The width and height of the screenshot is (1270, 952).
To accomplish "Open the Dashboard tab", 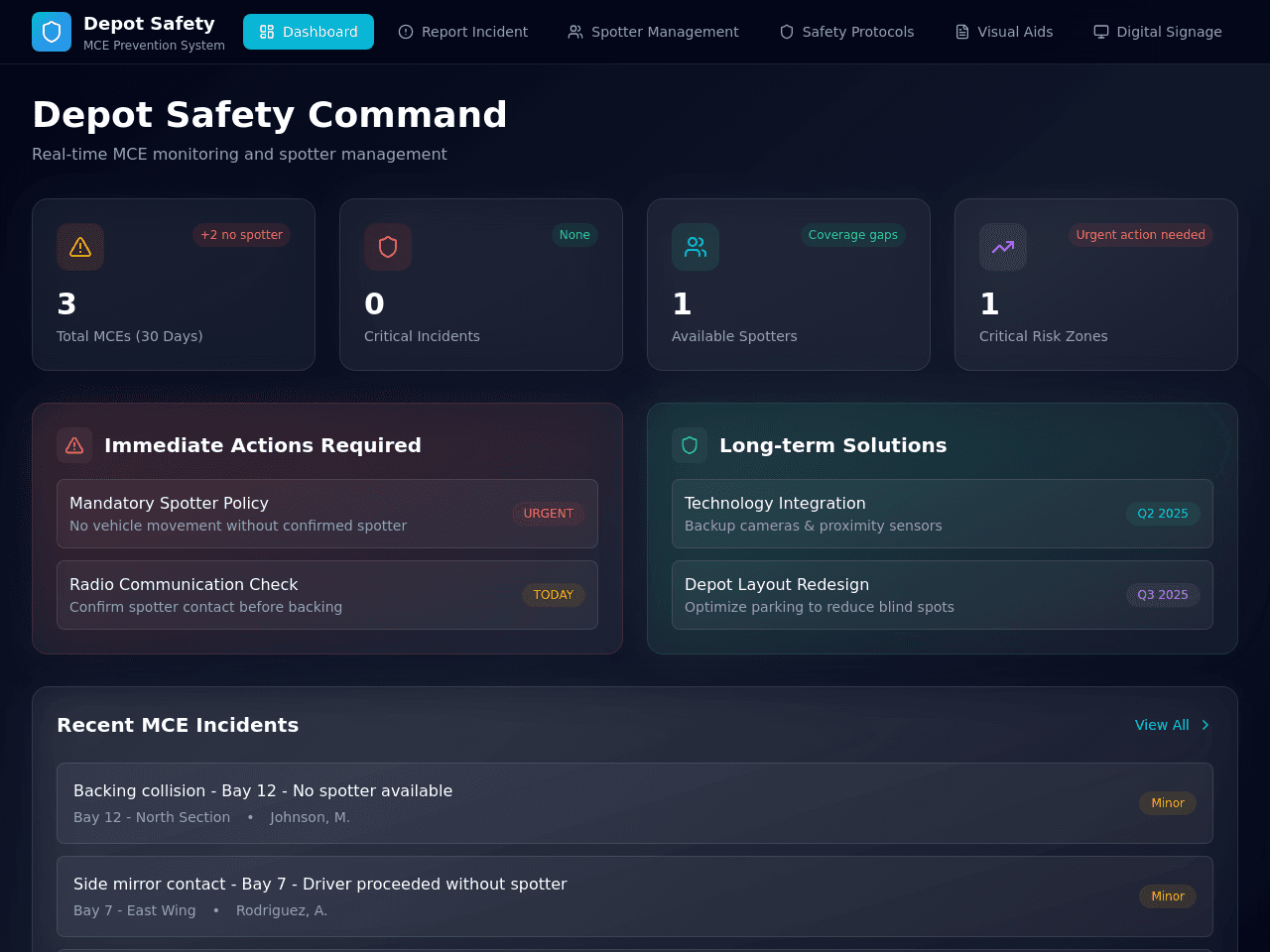I will click(x=309, y=32).
